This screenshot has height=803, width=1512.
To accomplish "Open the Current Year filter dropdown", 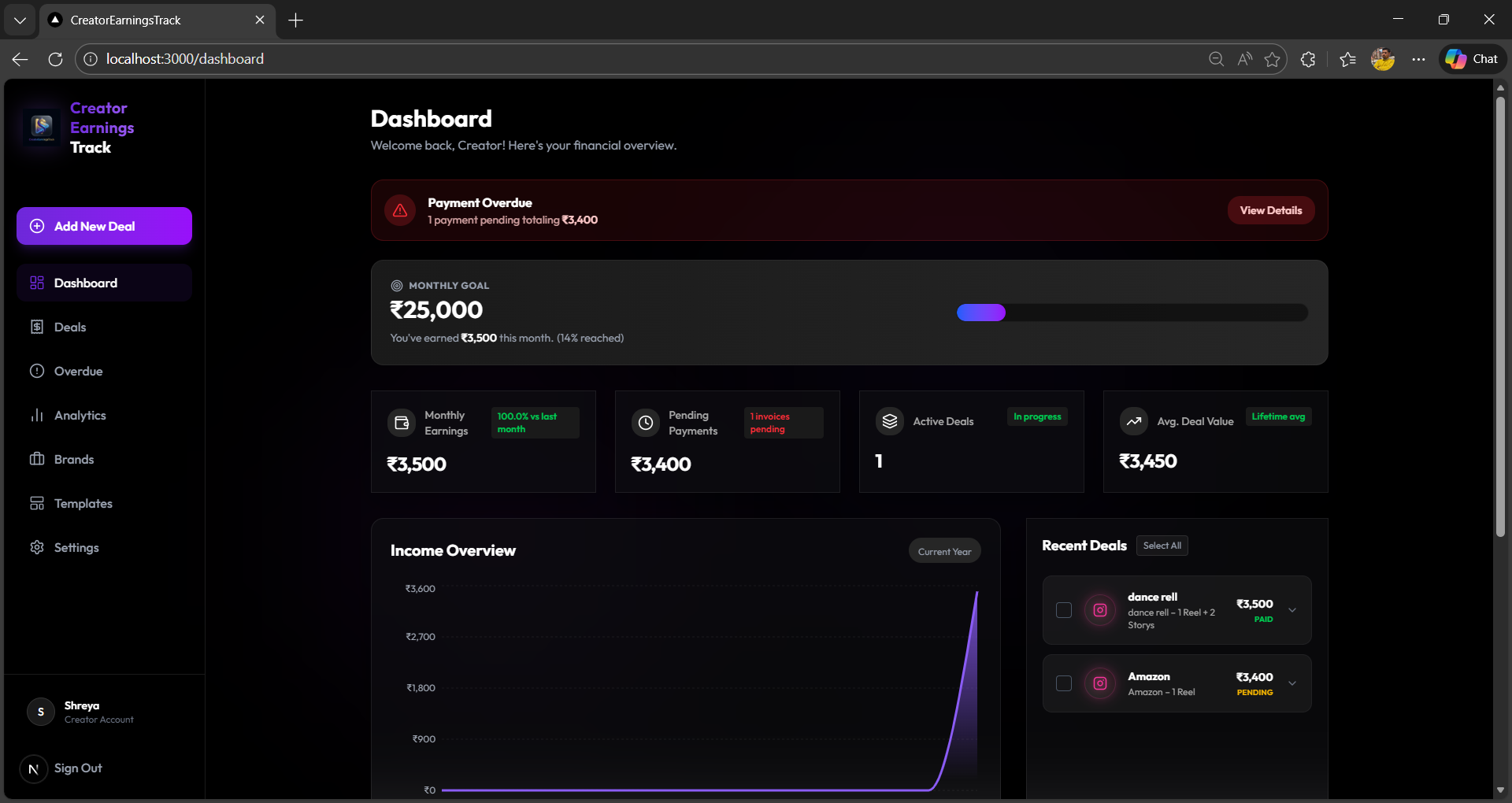I will (944, 550).
